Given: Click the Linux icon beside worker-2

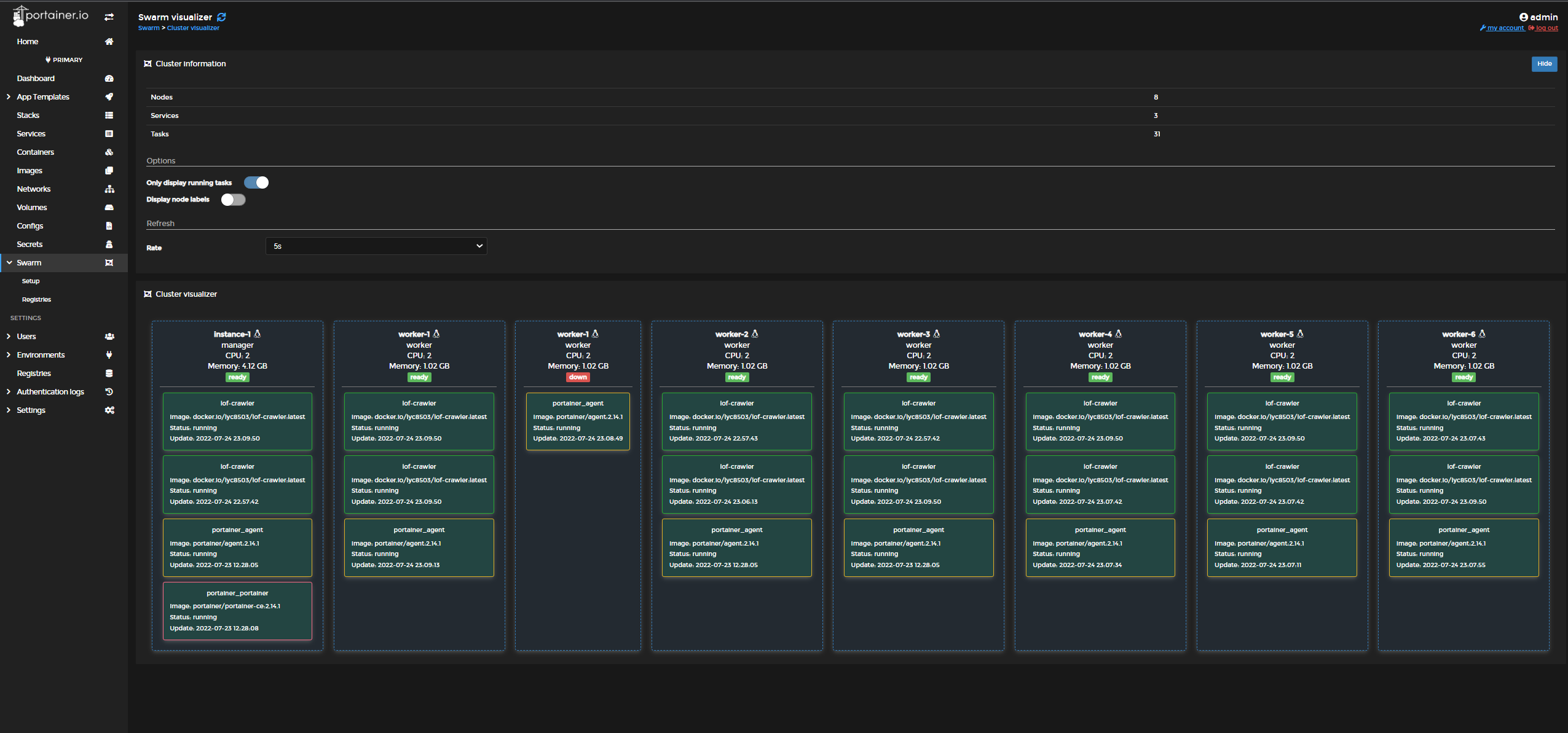Looking at the screenshot, I should (755, 334).
